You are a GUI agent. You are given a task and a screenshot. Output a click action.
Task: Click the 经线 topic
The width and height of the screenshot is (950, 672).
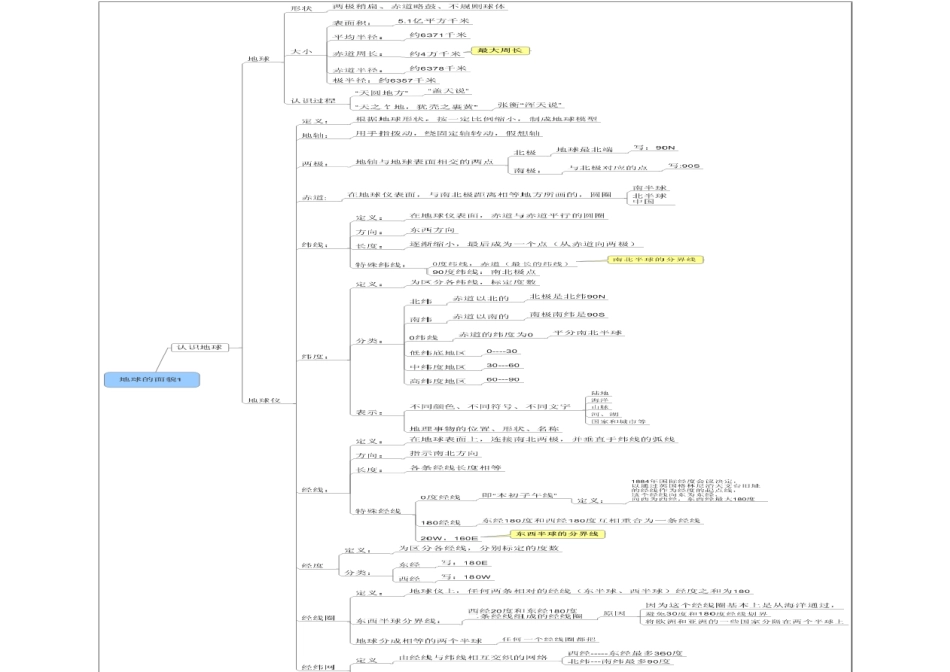315,490
